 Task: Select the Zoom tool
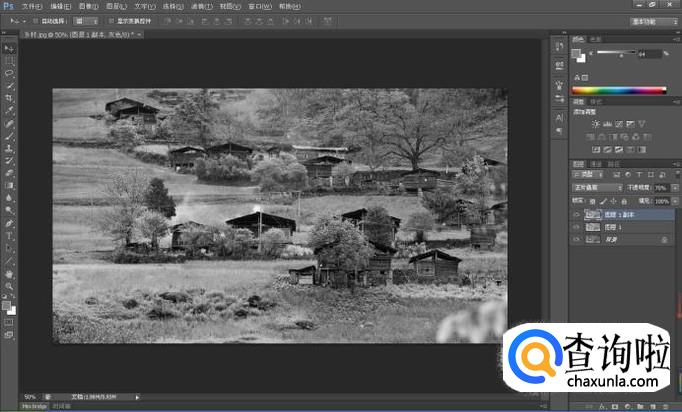(9, 286)
